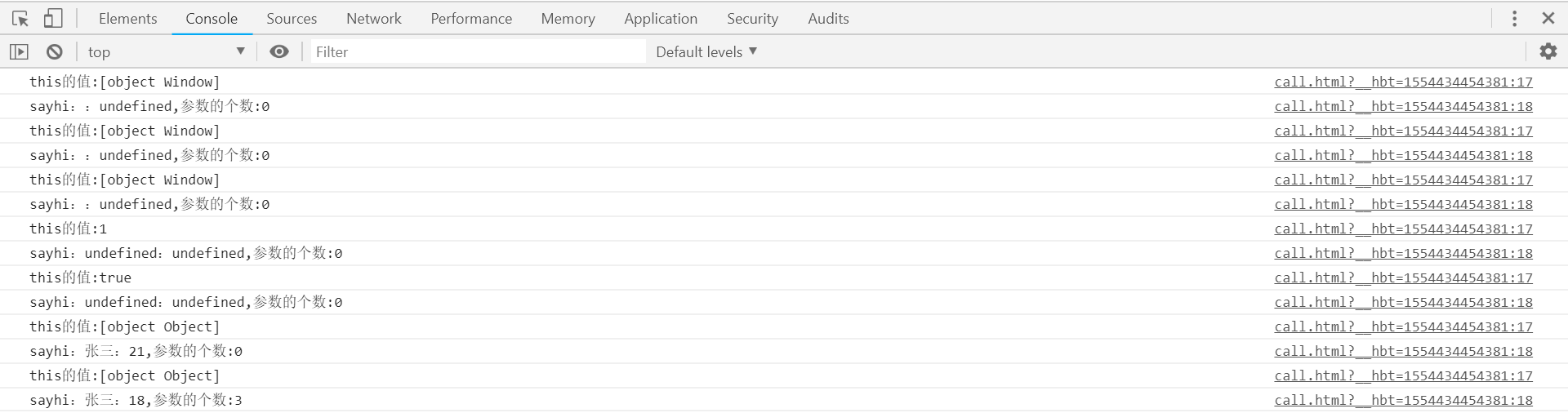Switch to the Elements tab

point(127,18)
